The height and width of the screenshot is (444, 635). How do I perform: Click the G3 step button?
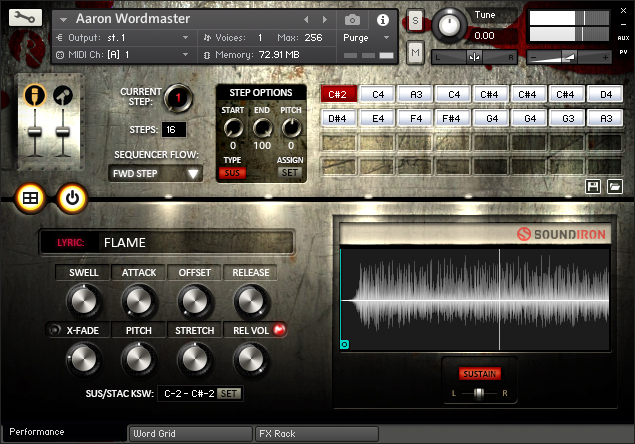[x=568, y=119]
